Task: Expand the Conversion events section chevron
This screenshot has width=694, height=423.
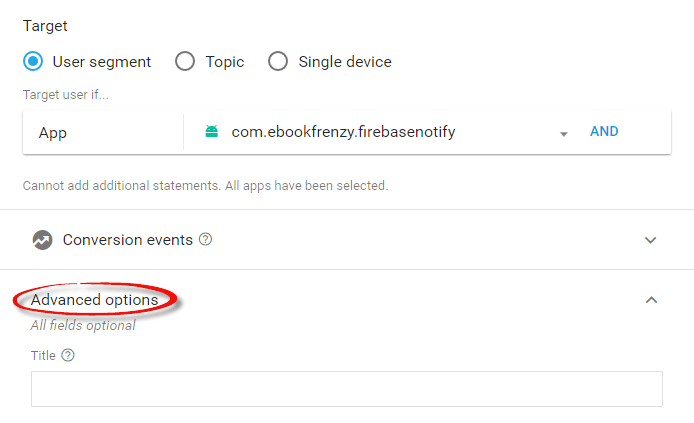Action: [x=651, y=240]
